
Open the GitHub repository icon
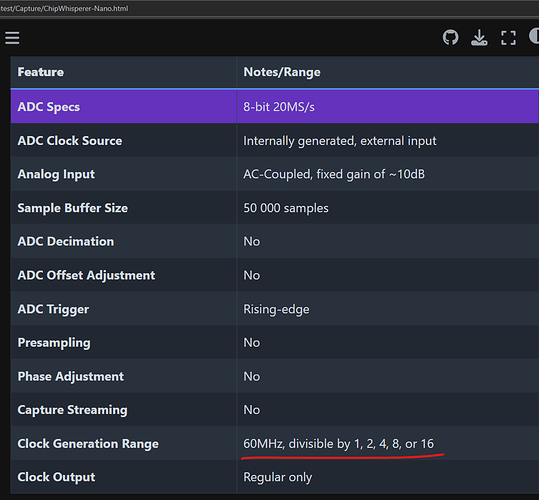pyautogui.click(x=450, y=37)
